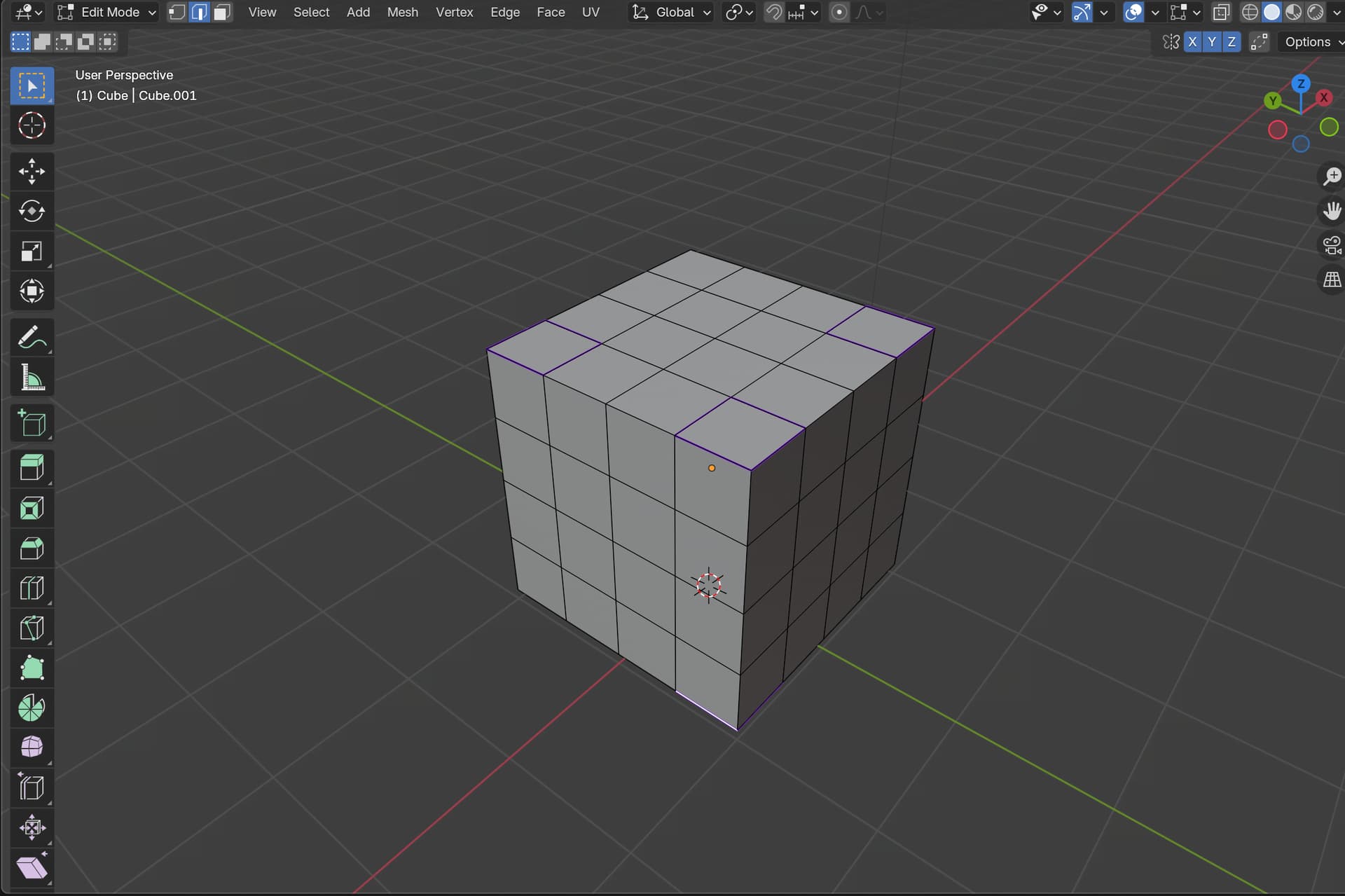Select the Bevel tool
Viewport: 1345px width, 896px height.
click(32, 548)
